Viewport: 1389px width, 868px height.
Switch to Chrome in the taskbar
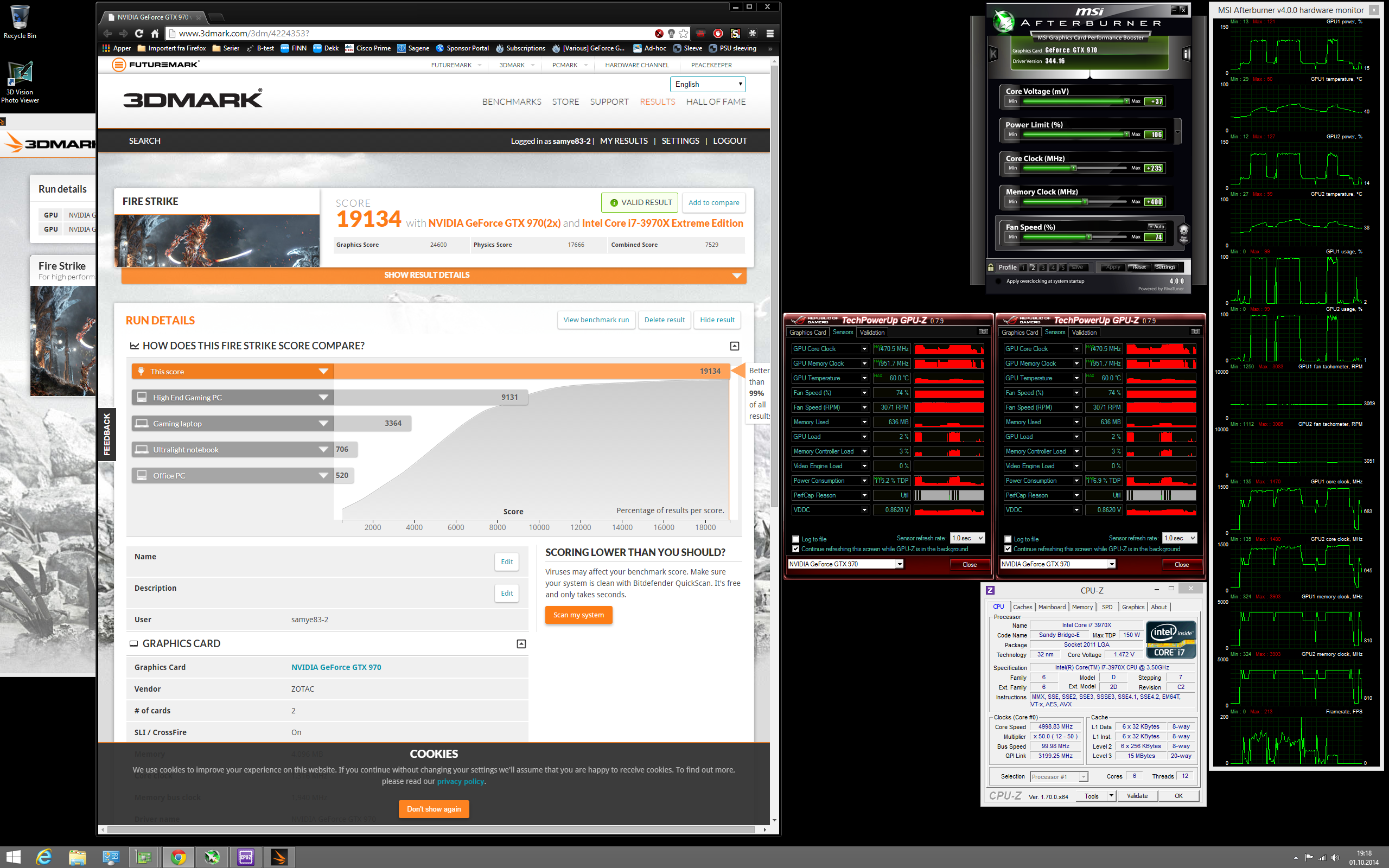coord(179,857)
